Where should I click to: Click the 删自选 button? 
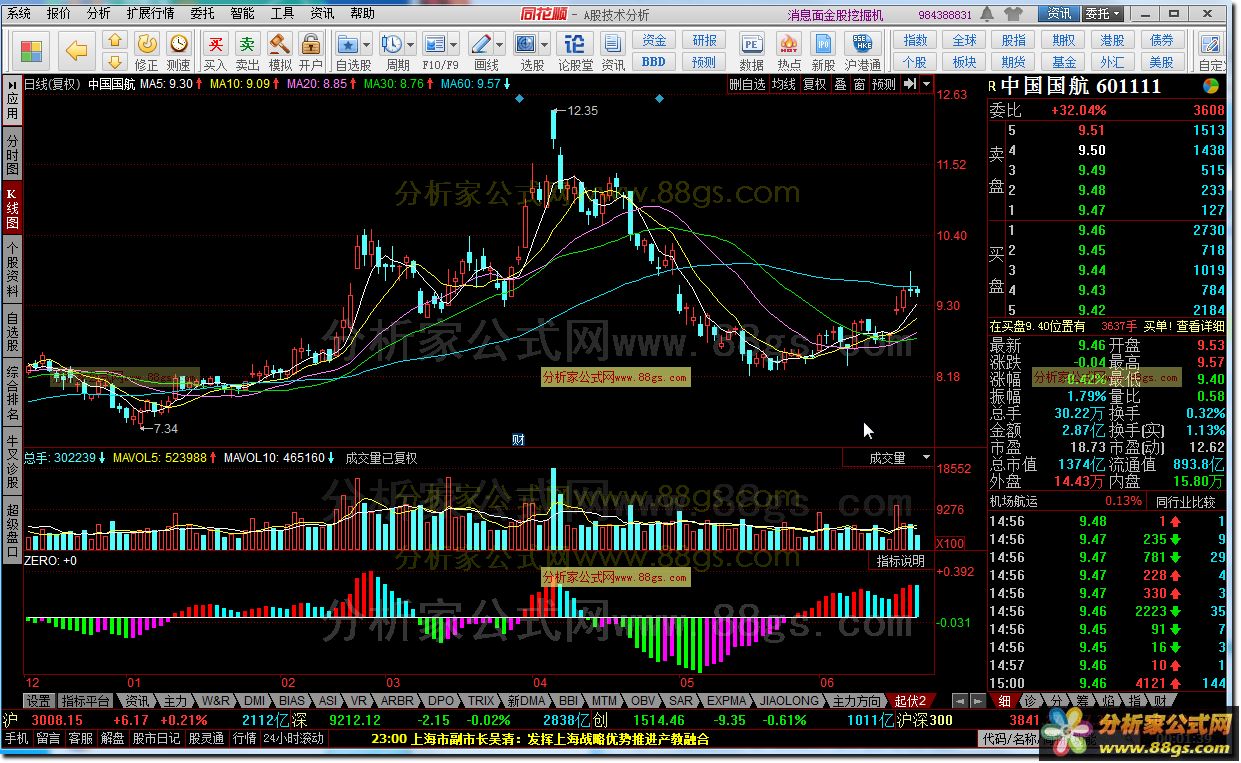[747, 84]
